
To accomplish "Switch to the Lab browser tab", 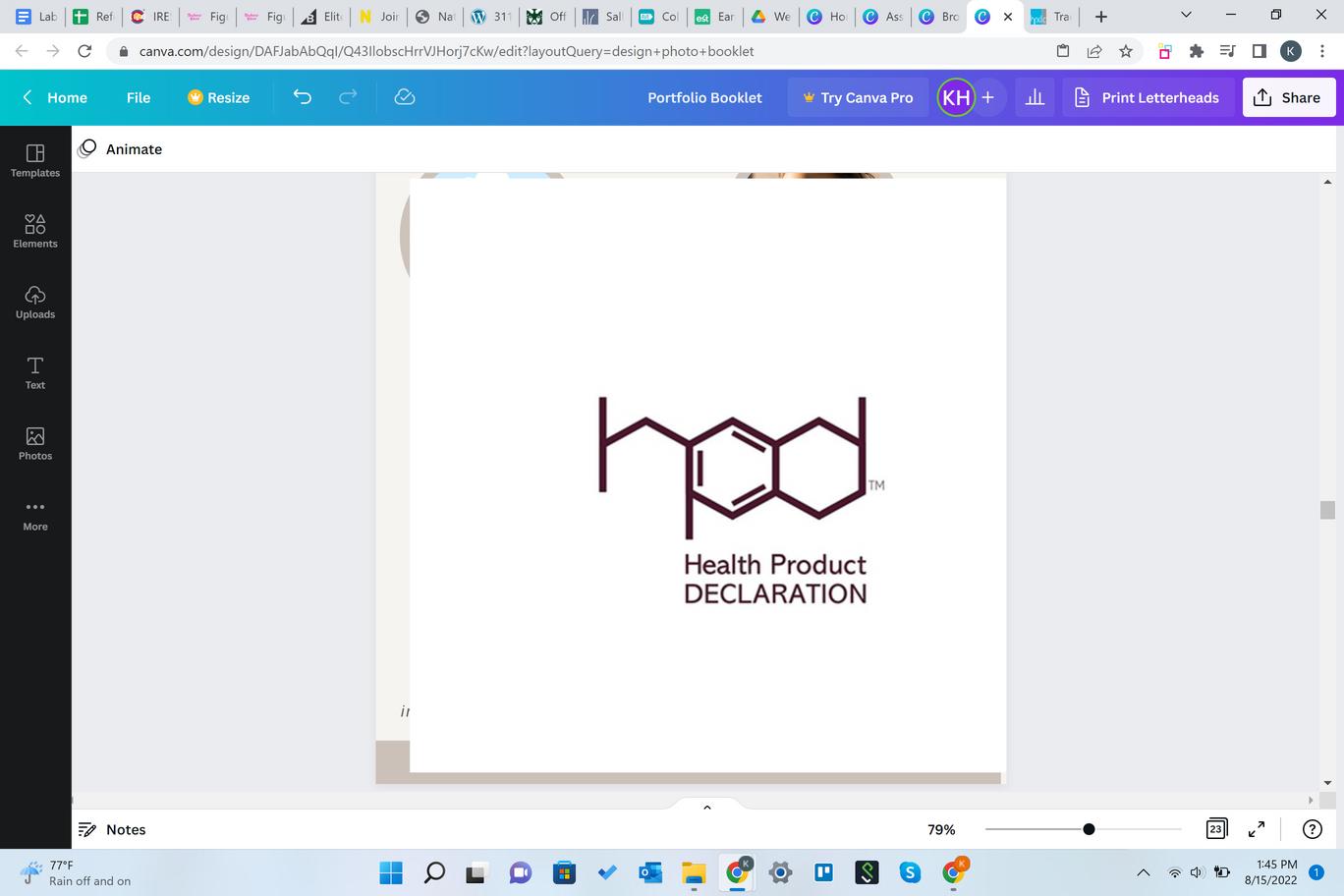I will [36, 17].
